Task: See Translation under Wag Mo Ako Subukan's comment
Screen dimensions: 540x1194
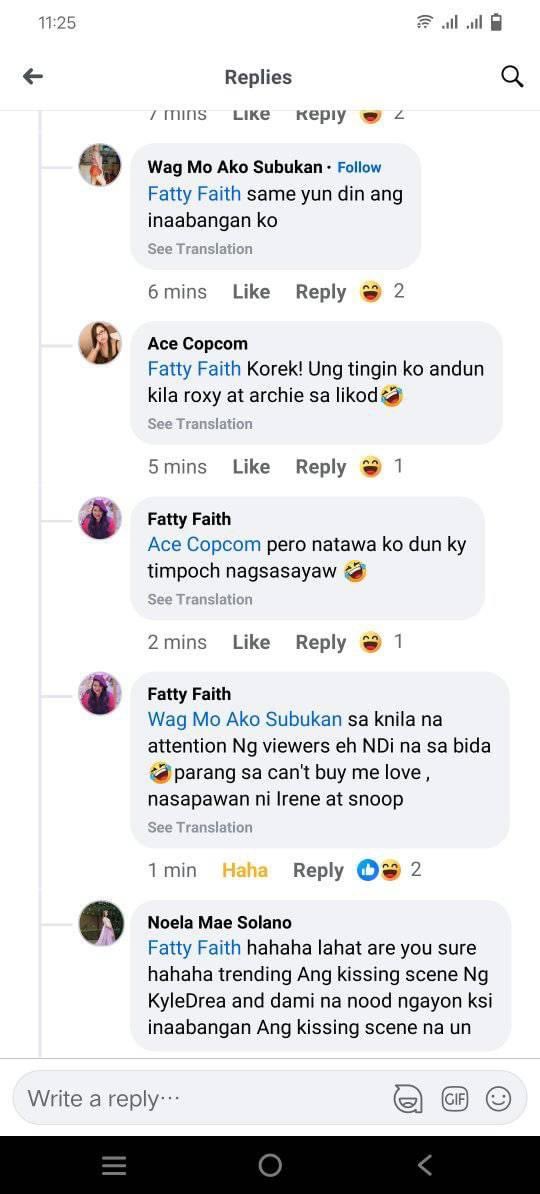Action: [200, 249]
